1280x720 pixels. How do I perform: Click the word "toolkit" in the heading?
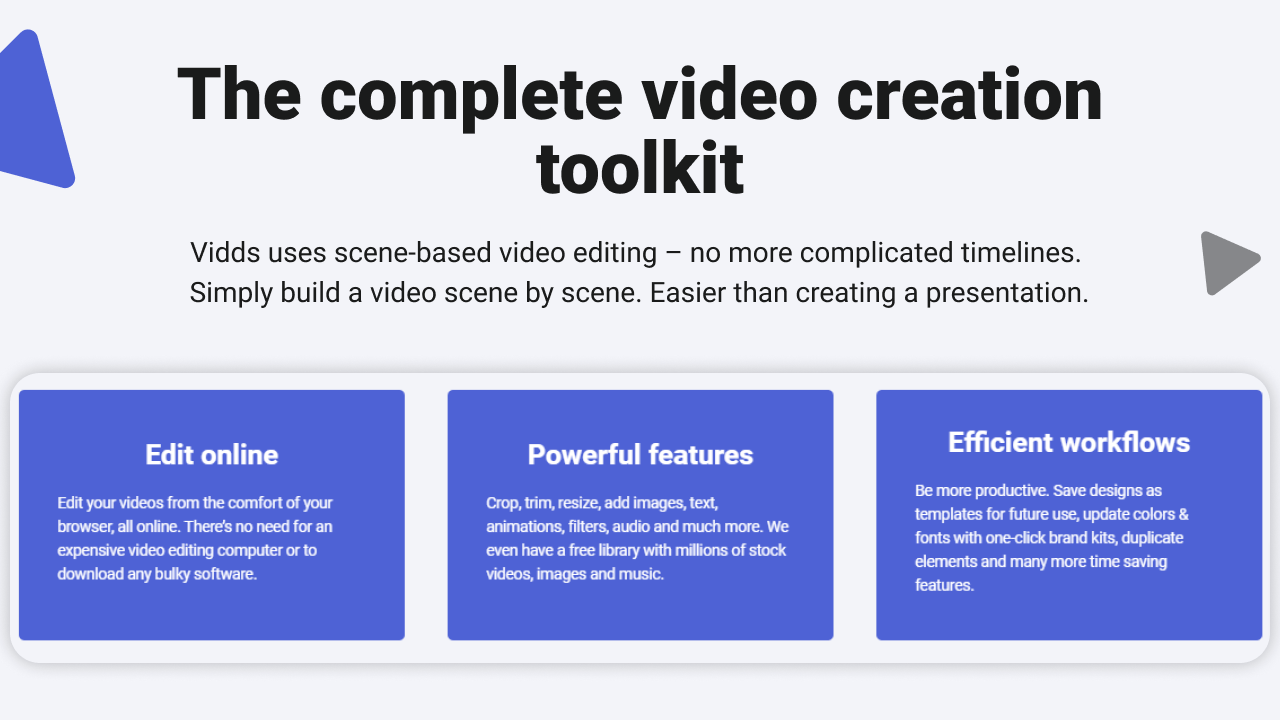click(640, 169)
